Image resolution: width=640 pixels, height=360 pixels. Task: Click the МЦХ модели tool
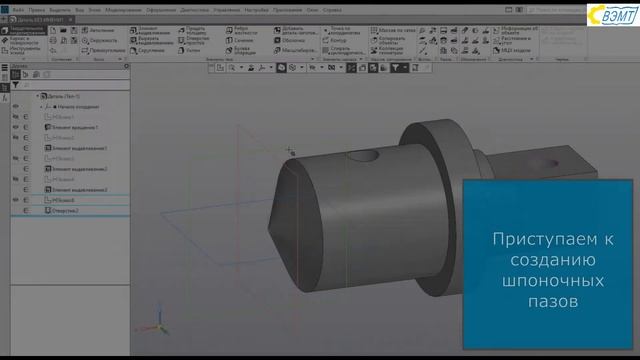click(512, 50)
